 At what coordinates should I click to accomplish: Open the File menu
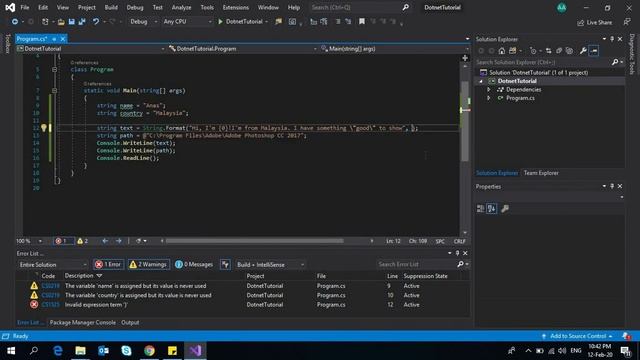click(x=24, y=7)
